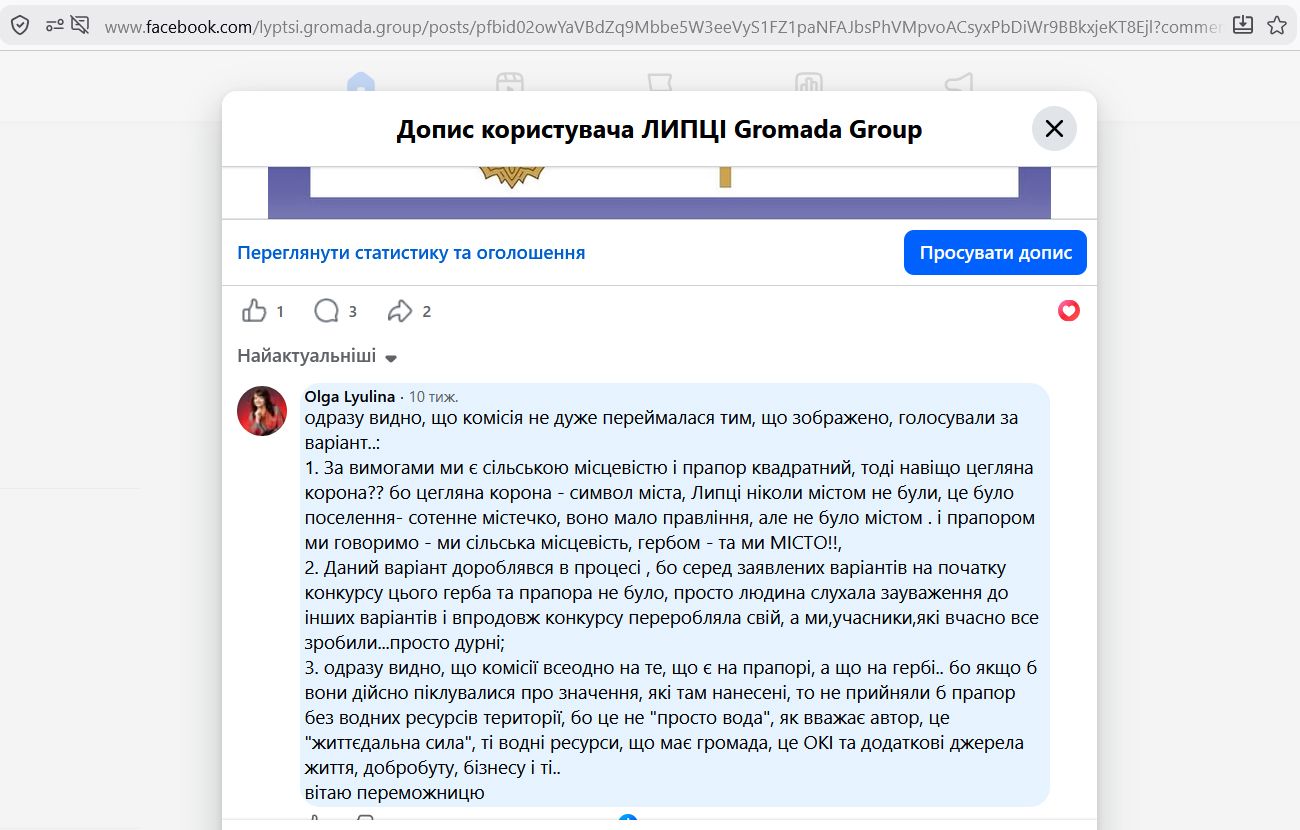Open the browser tracking protection shield
The height and width of the screenshot is (830, 1300).
[x=20, y=26]
